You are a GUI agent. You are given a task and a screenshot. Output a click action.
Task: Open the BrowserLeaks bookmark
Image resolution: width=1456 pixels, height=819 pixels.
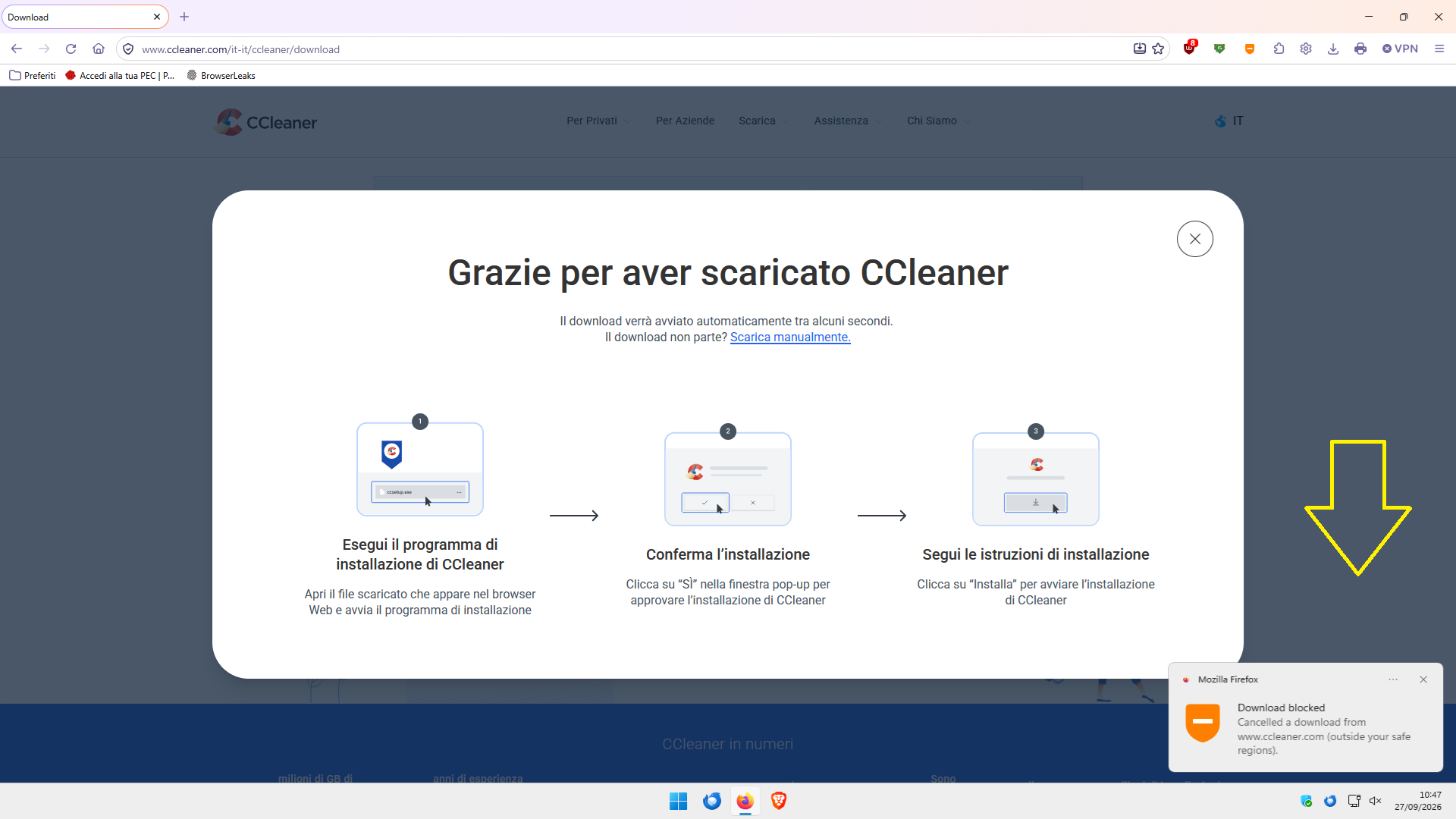pos(221,75)
